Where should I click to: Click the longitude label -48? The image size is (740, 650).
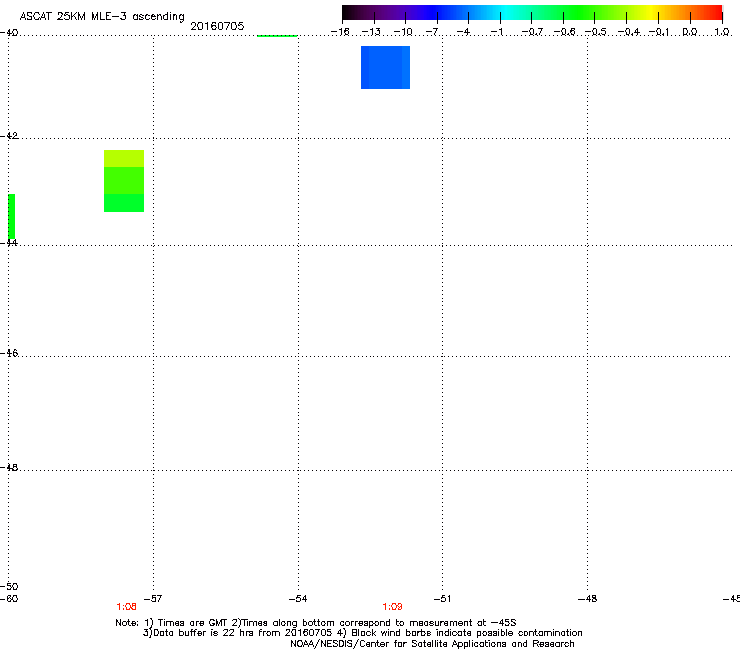(x=587, y=599)
